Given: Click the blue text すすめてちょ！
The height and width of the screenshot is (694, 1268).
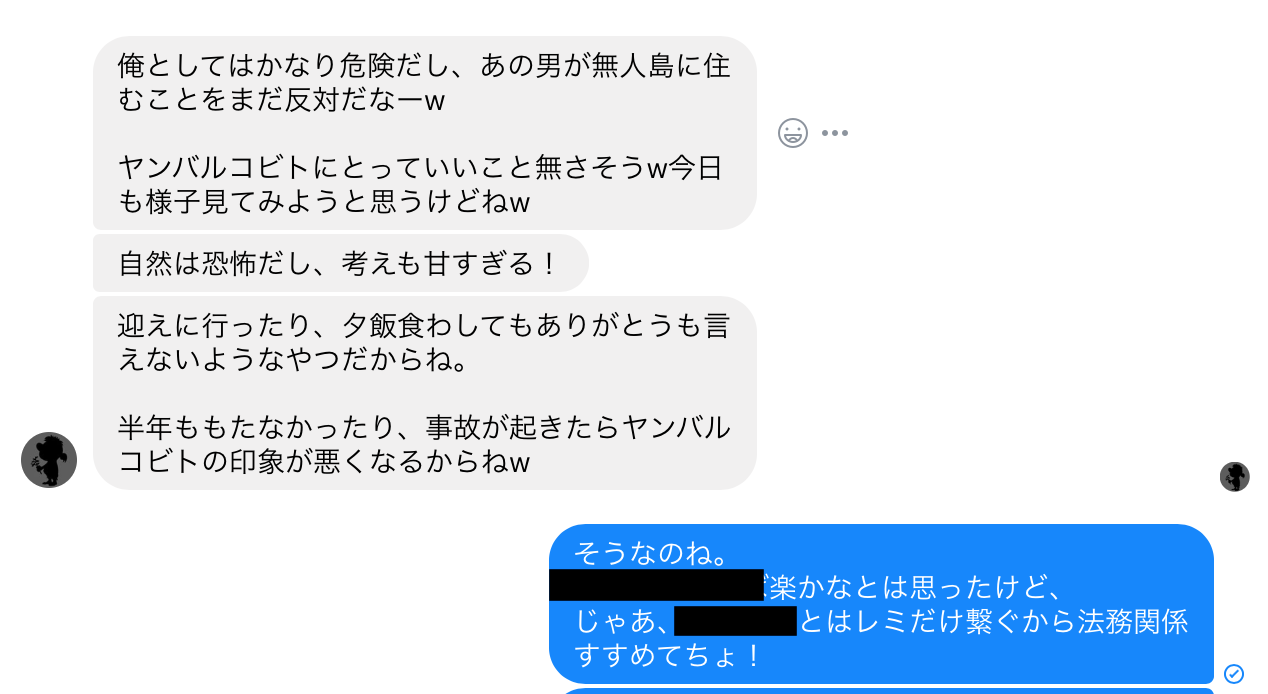Looking at the screenshot, I should point(669,656).
